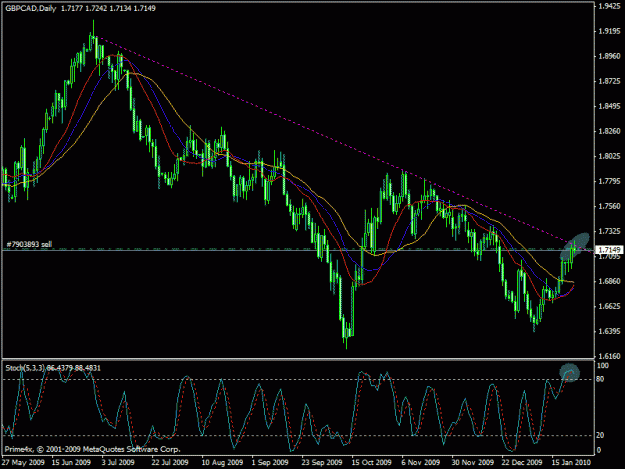The height and width of the screenshot is (469, 625).
Task: Click the GBPCAD,Daily chart title text
Action: coord(31,8)
